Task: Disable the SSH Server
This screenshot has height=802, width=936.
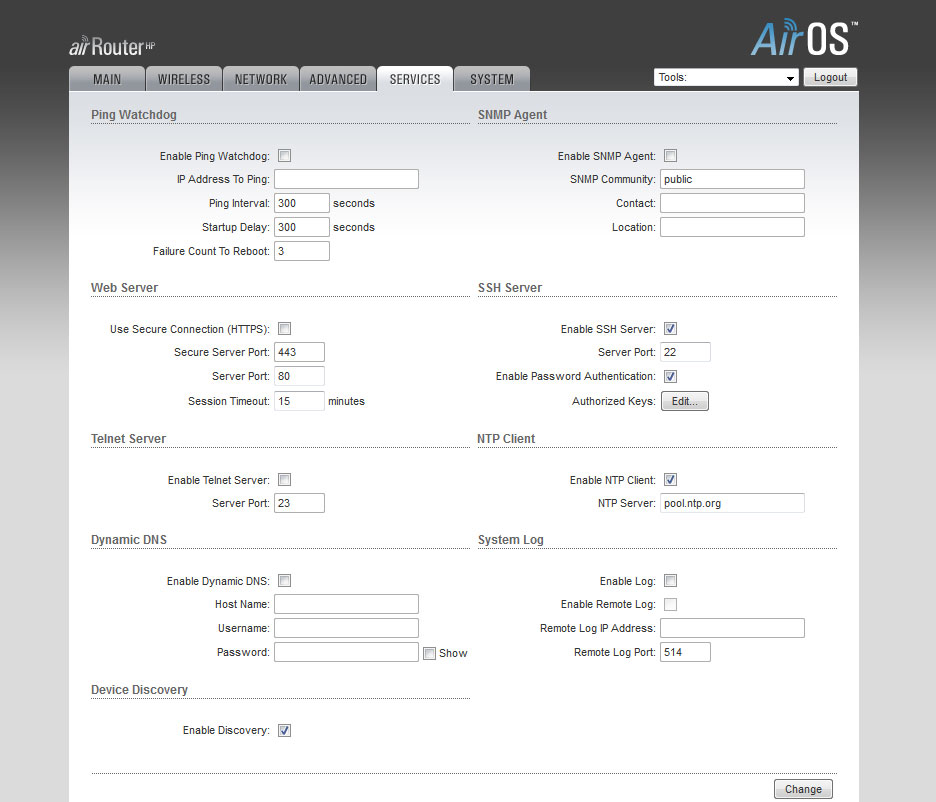Action: click(x=670, y=328)
